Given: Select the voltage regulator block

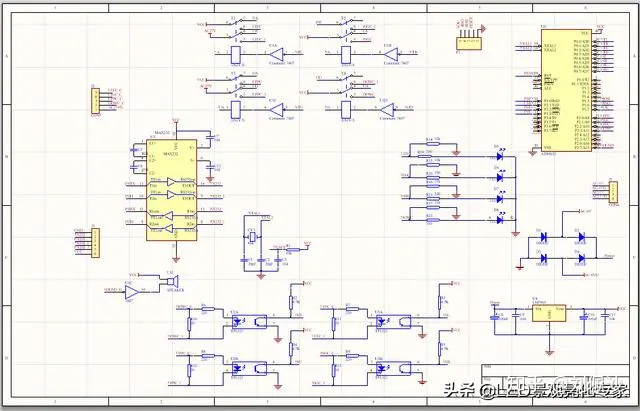Looking at the screenshot, I should click(549, 313).
